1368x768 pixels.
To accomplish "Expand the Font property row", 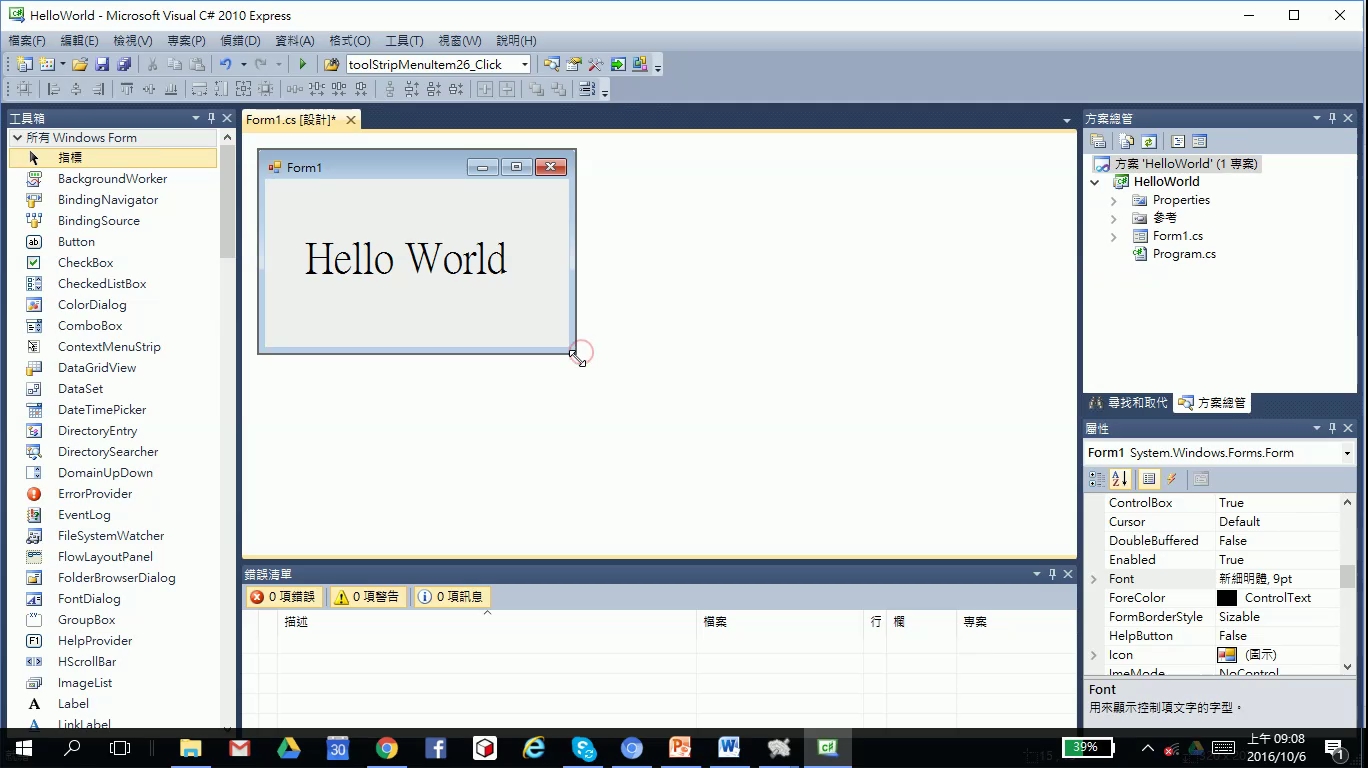I will [x=1094, y=579].
